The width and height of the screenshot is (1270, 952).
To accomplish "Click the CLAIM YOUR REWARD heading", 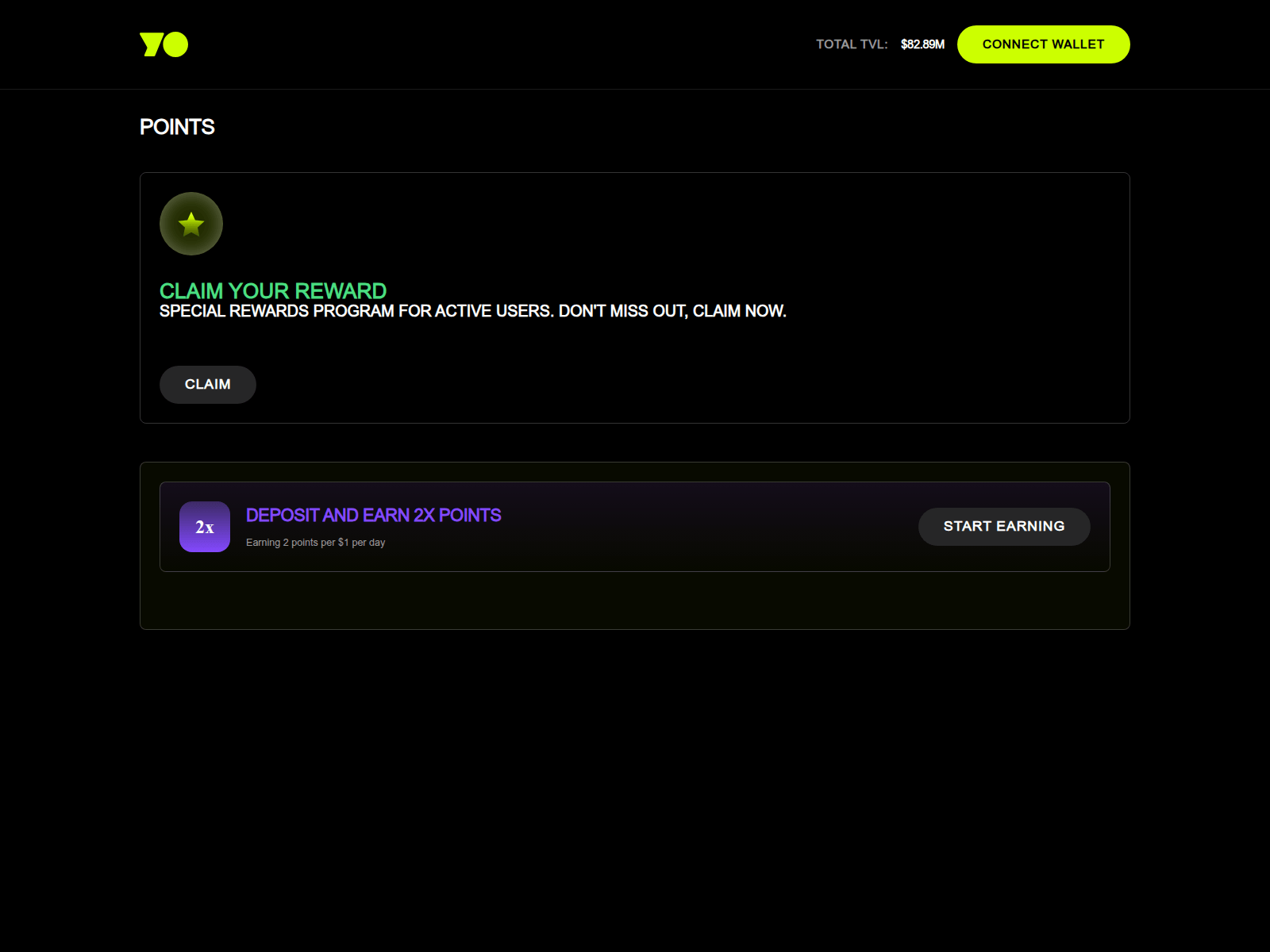I will coord(272,290).
